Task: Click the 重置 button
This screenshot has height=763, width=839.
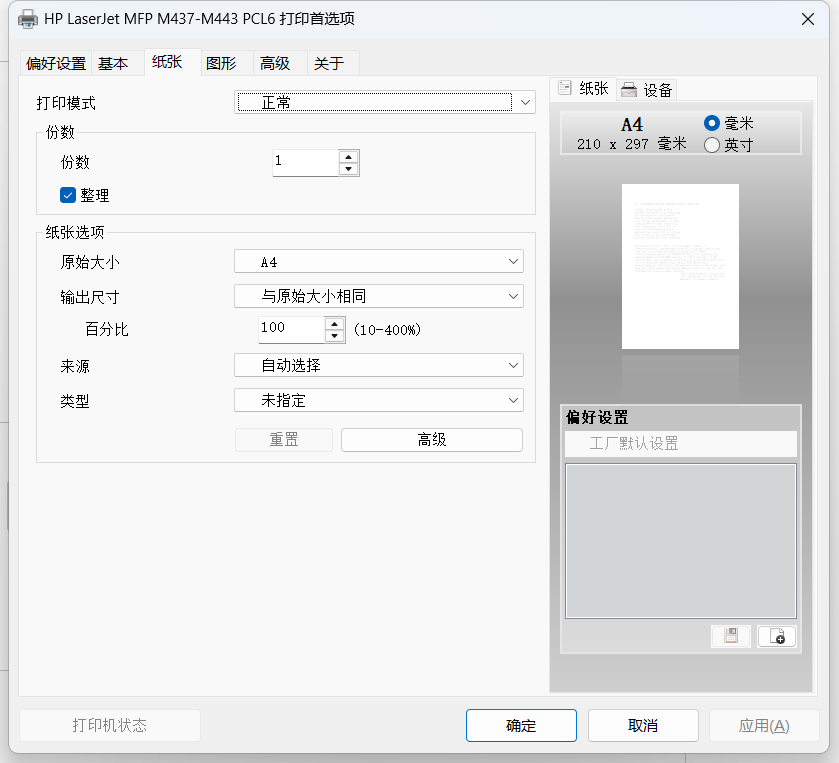Action: pyautogui.click(x=283, y=439)
